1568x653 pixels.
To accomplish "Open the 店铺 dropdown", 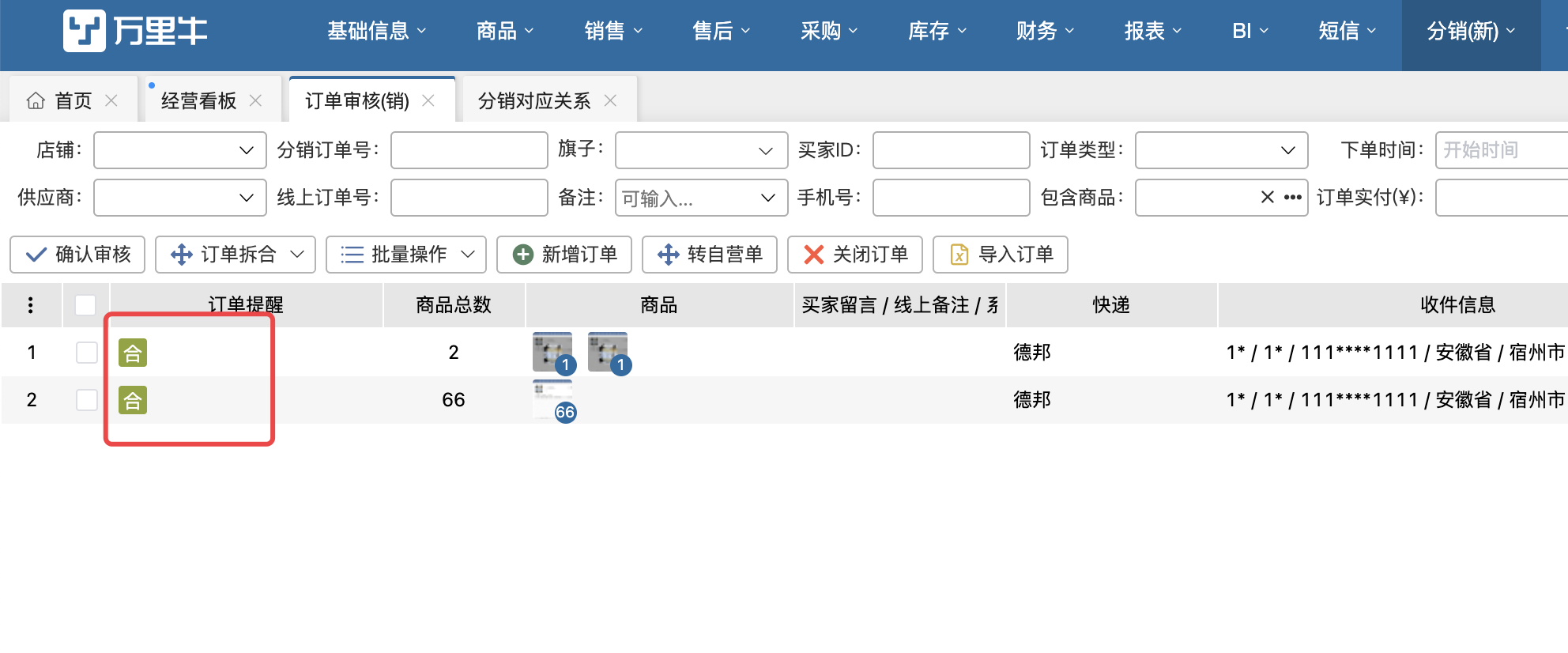I will [180, 150].
